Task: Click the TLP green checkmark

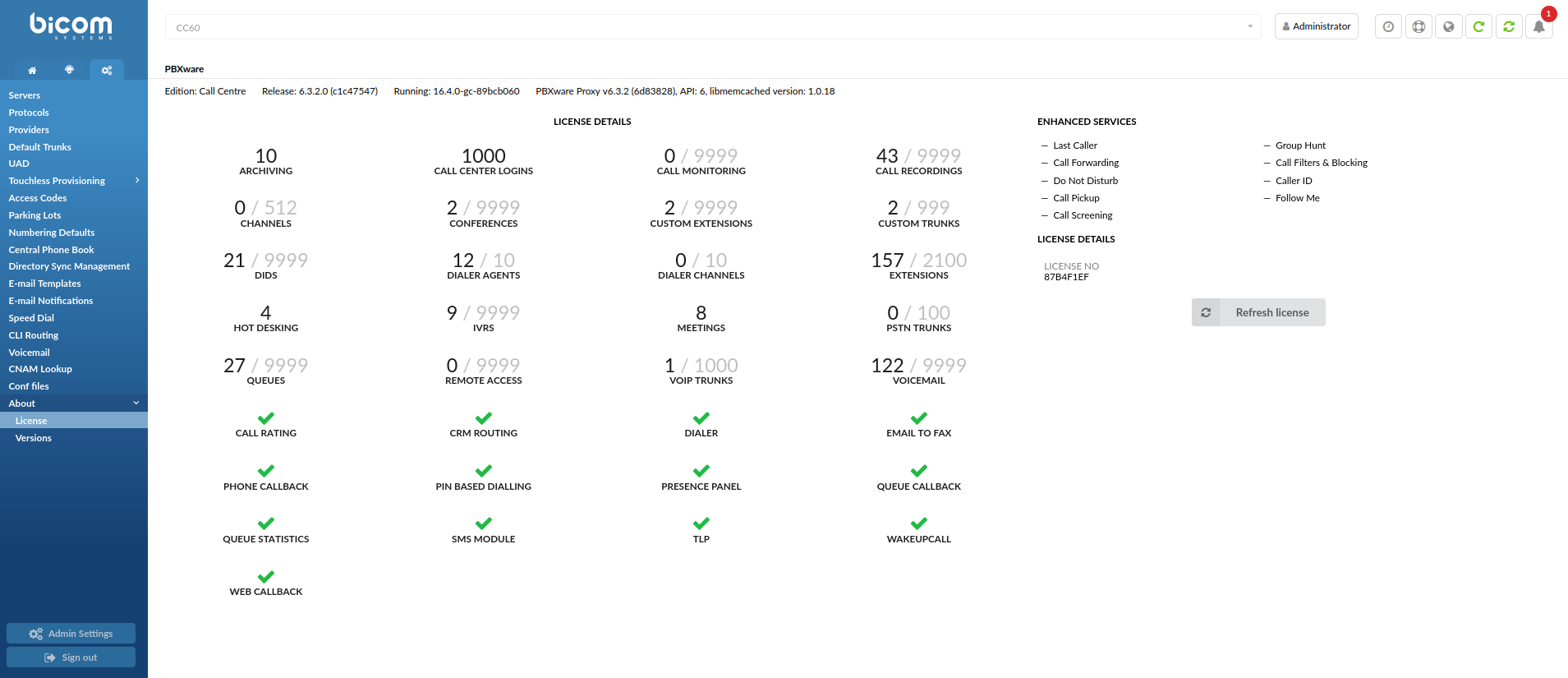Action: 701,523
